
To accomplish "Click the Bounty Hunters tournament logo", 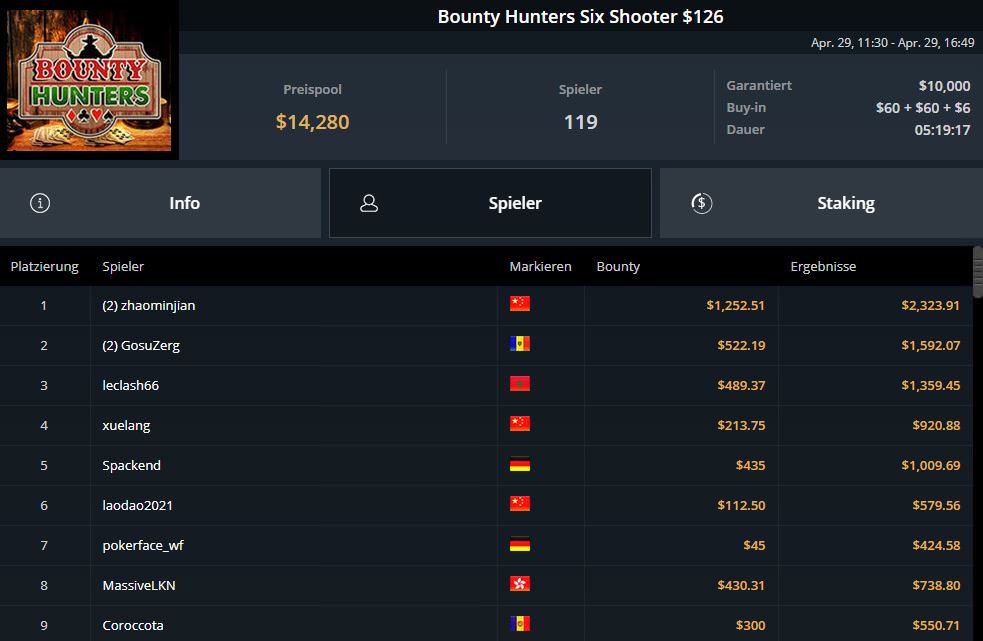I will pyautogui.click(x=89, y=80).
